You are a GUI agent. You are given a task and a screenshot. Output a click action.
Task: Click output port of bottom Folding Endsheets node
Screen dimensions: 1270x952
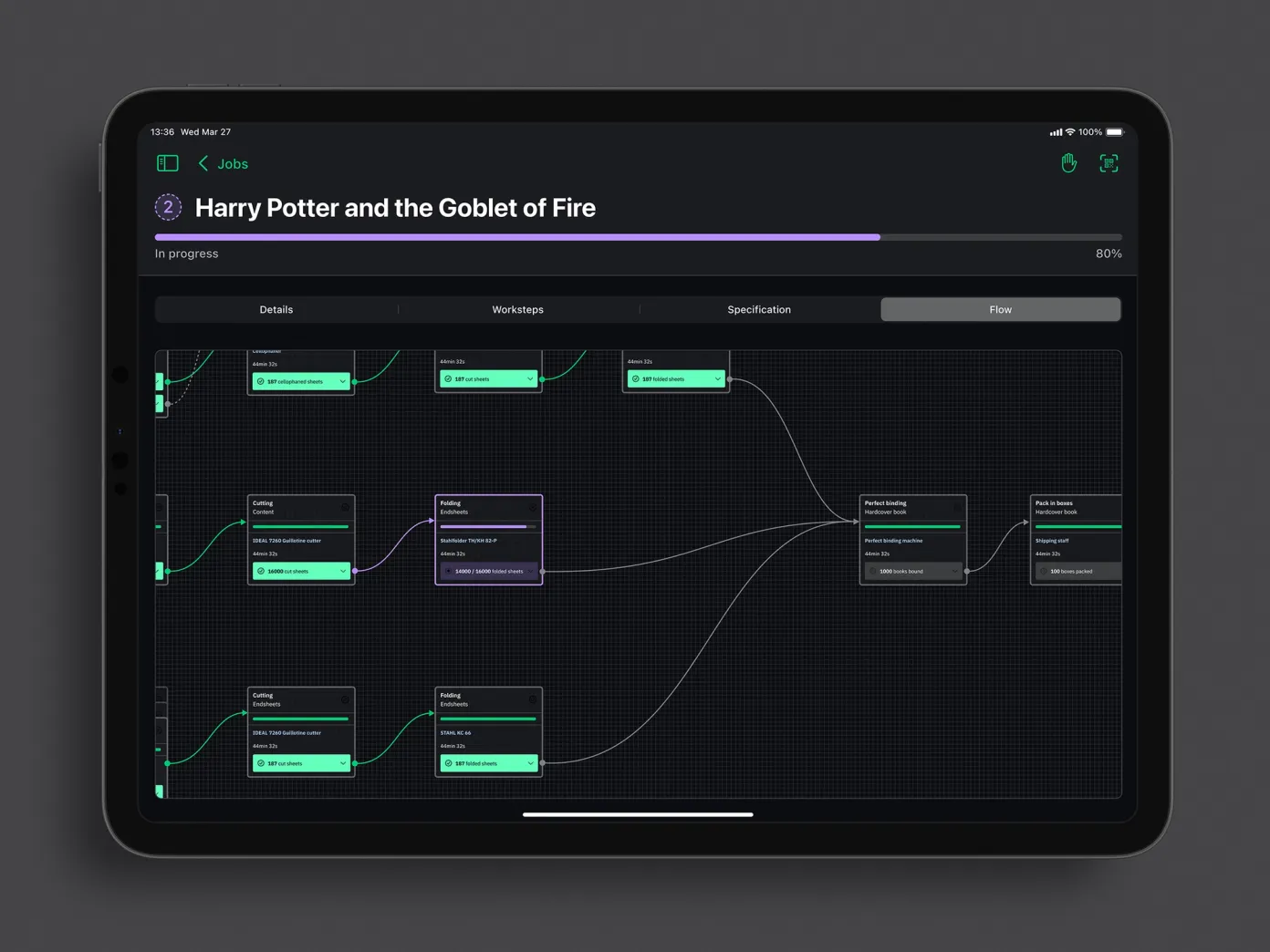(543, 763)
